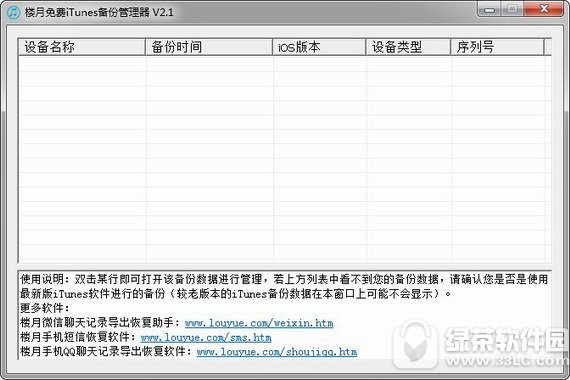
Task: Sort by 设备类型 column header
Action: click(408, 47)
